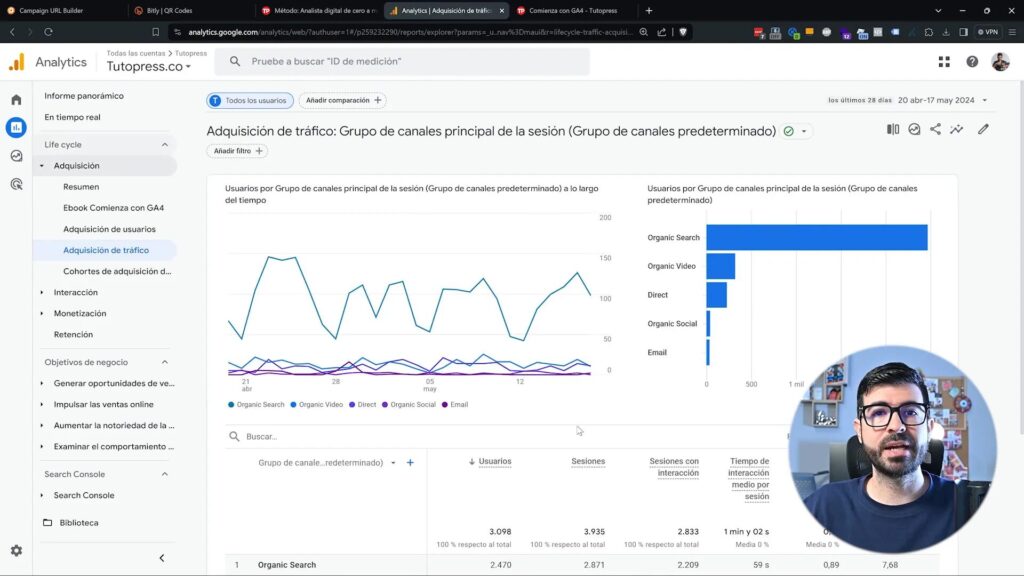Open a new browser tab
Image resolution: width=1024 pixels, height=576 pixels.
(x=648, y=10)
